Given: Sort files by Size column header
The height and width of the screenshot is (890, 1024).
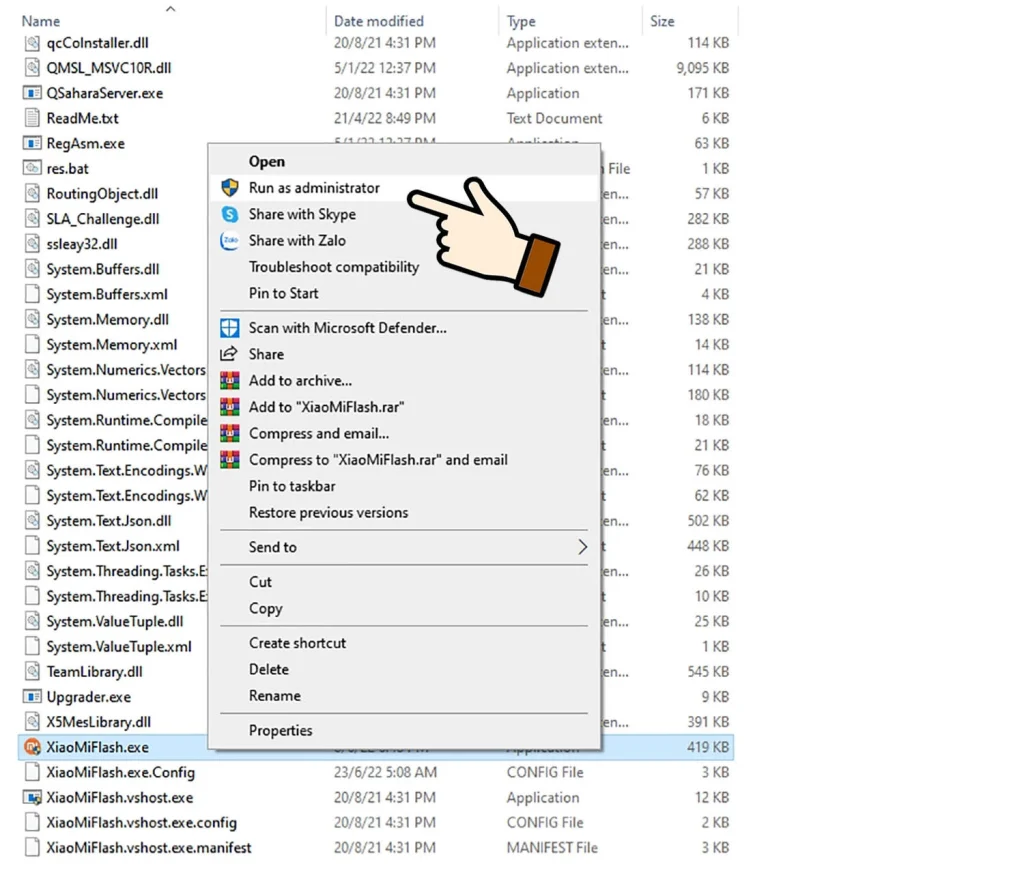Looking at the screenshot, I should click(x=662, y=21).
